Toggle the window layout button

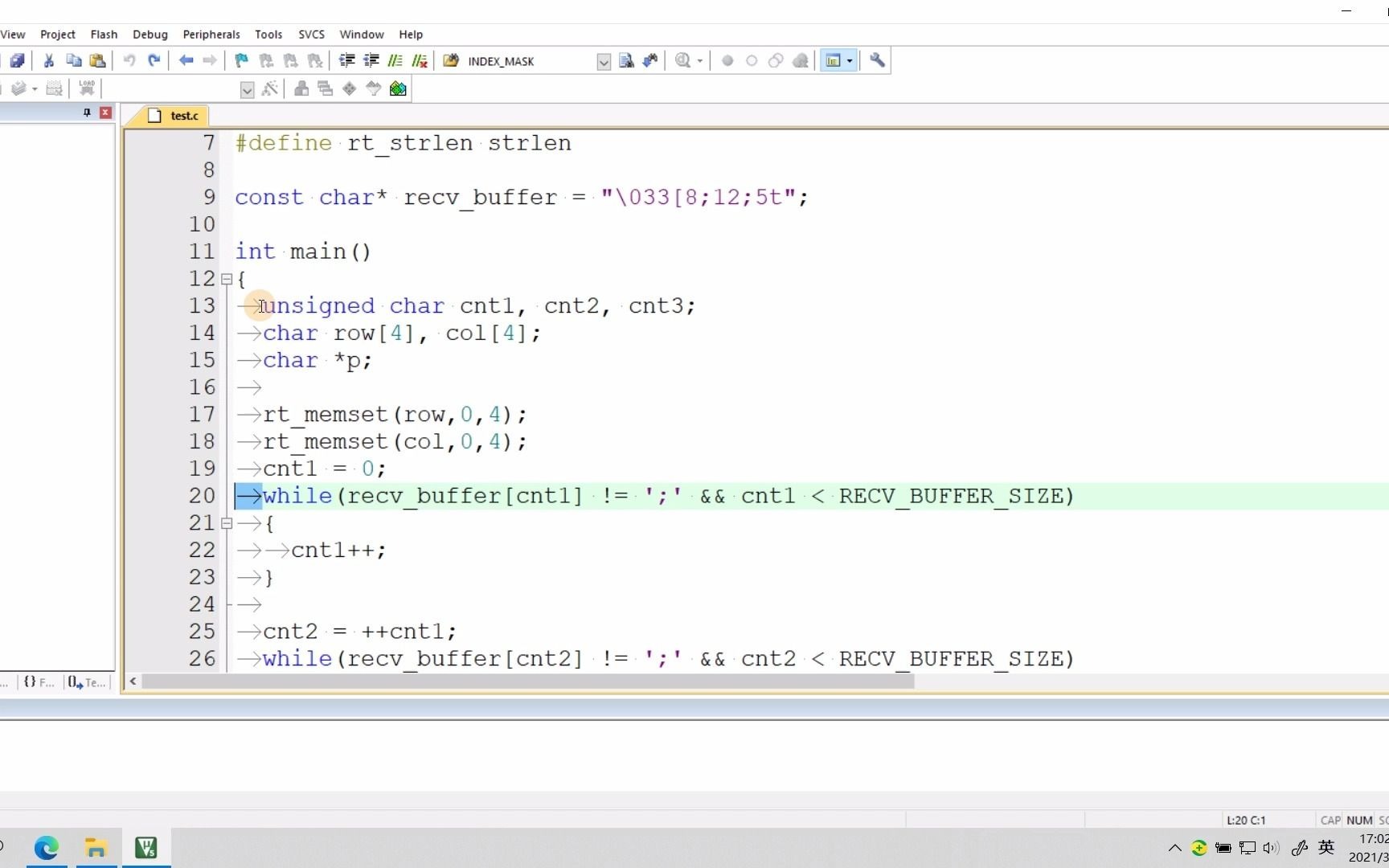tap(833, 60)
